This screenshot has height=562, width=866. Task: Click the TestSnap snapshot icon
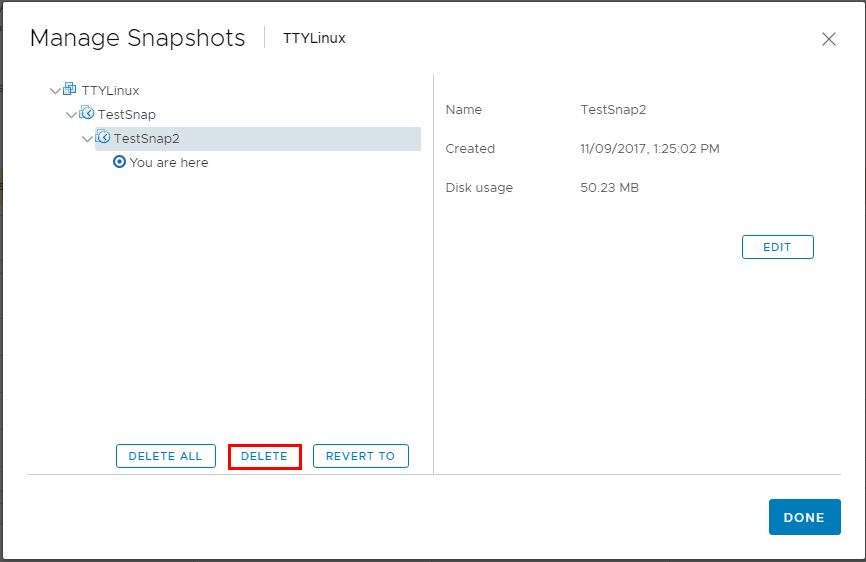(x=87, y=114)
